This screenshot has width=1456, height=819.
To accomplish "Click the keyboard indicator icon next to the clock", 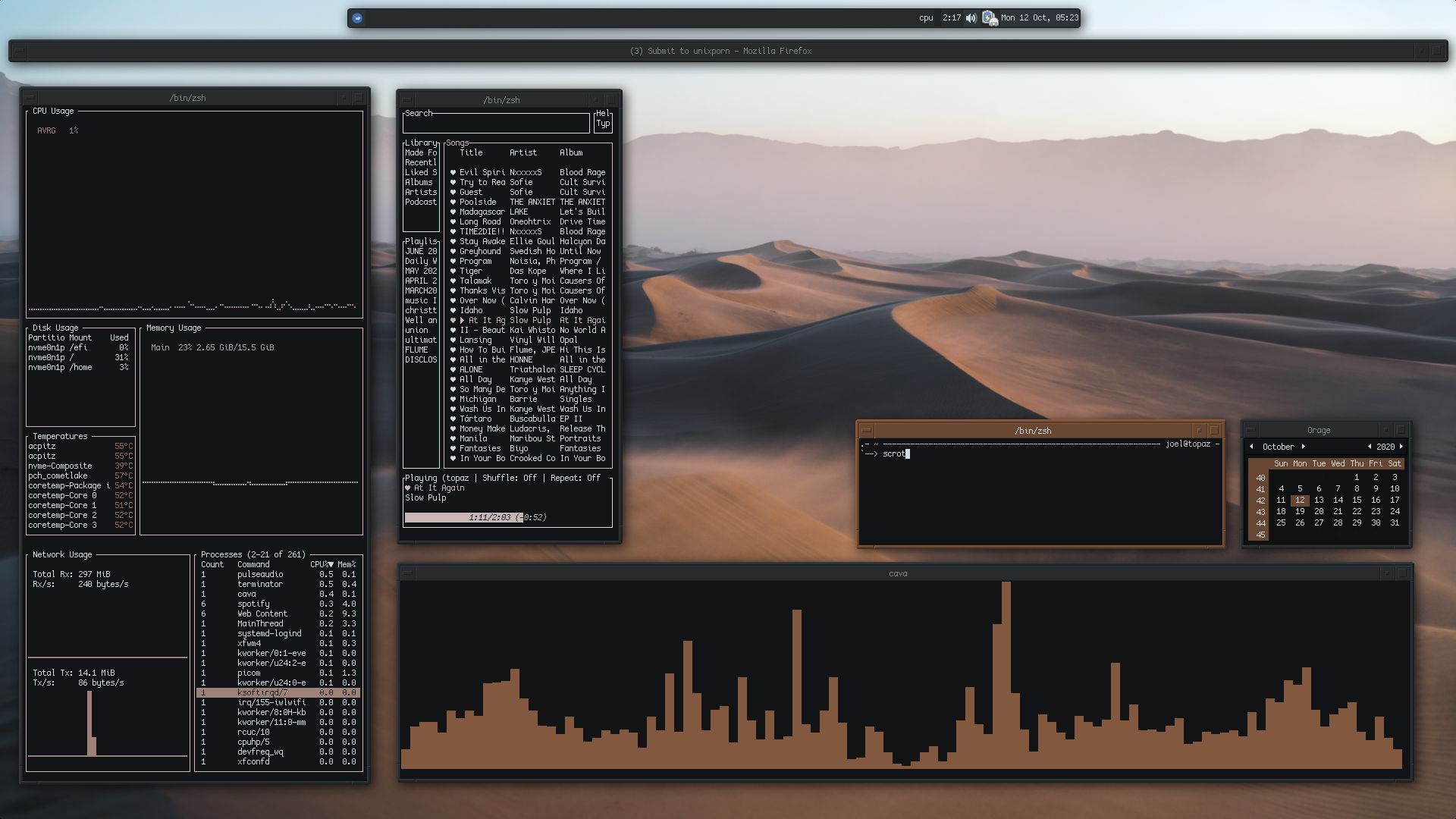I will point(990,18).
